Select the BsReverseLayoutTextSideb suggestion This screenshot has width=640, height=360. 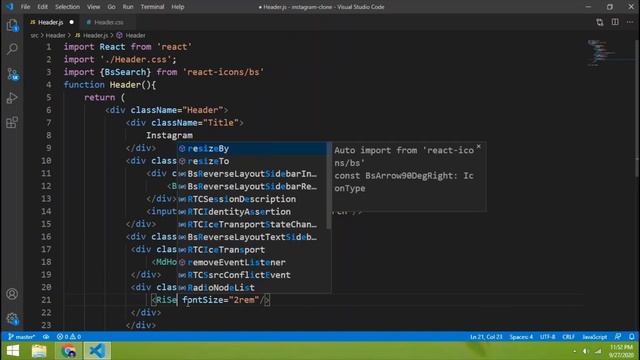click(x=252, y=237)
